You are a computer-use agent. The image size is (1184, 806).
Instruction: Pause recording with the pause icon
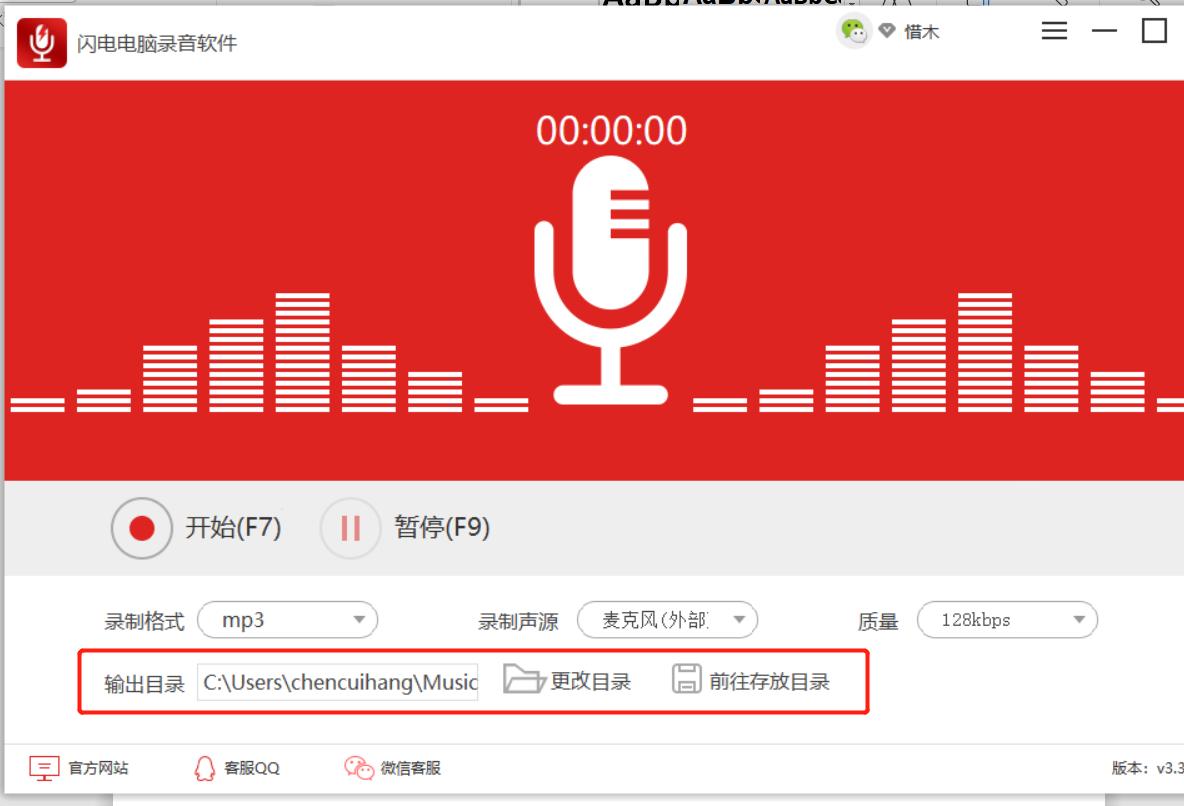point(350,528)
